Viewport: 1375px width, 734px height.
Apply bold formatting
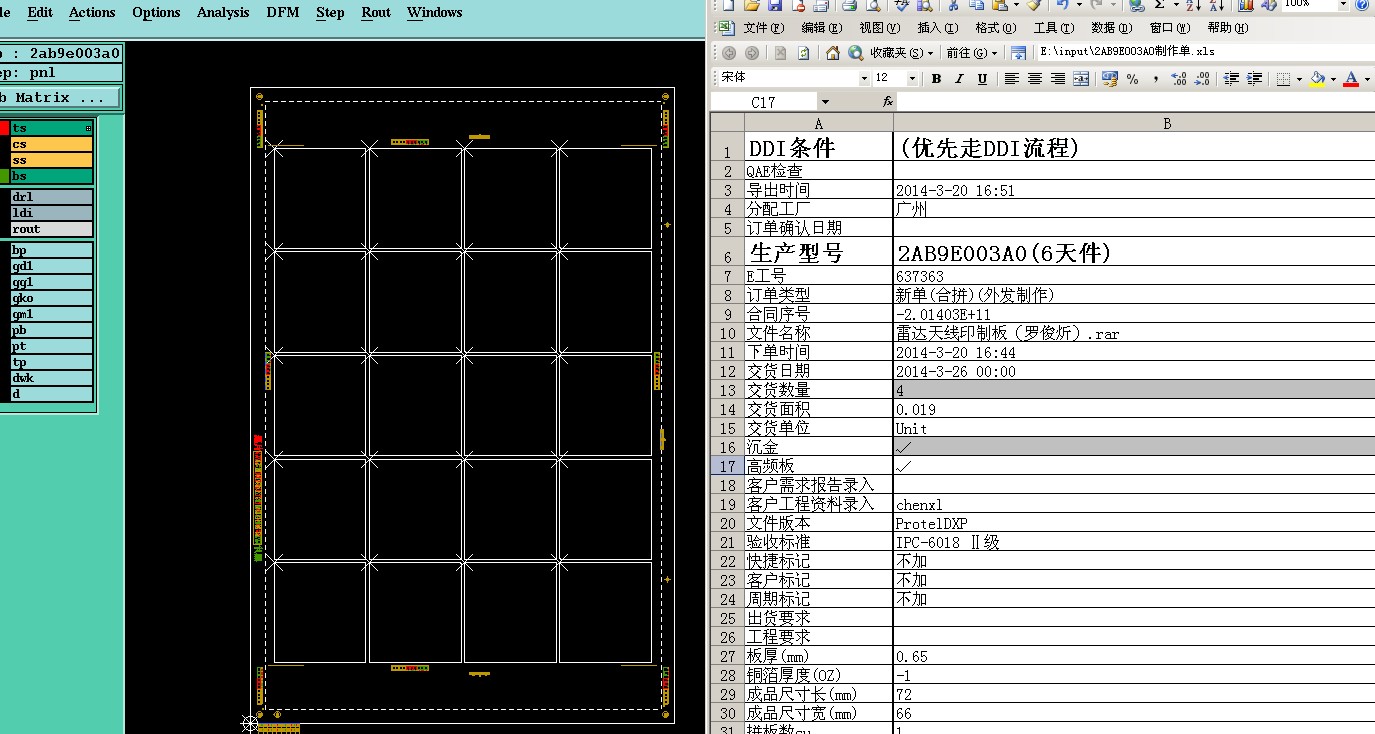click(936, 79)
